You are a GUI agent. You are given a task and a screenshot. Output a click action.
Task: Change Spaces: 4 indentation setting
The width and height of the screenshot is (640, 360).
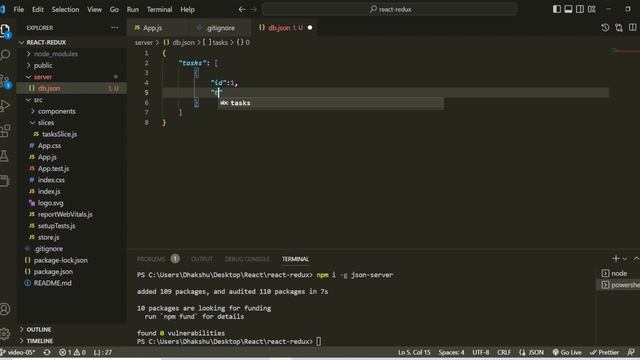click(451, 352)
